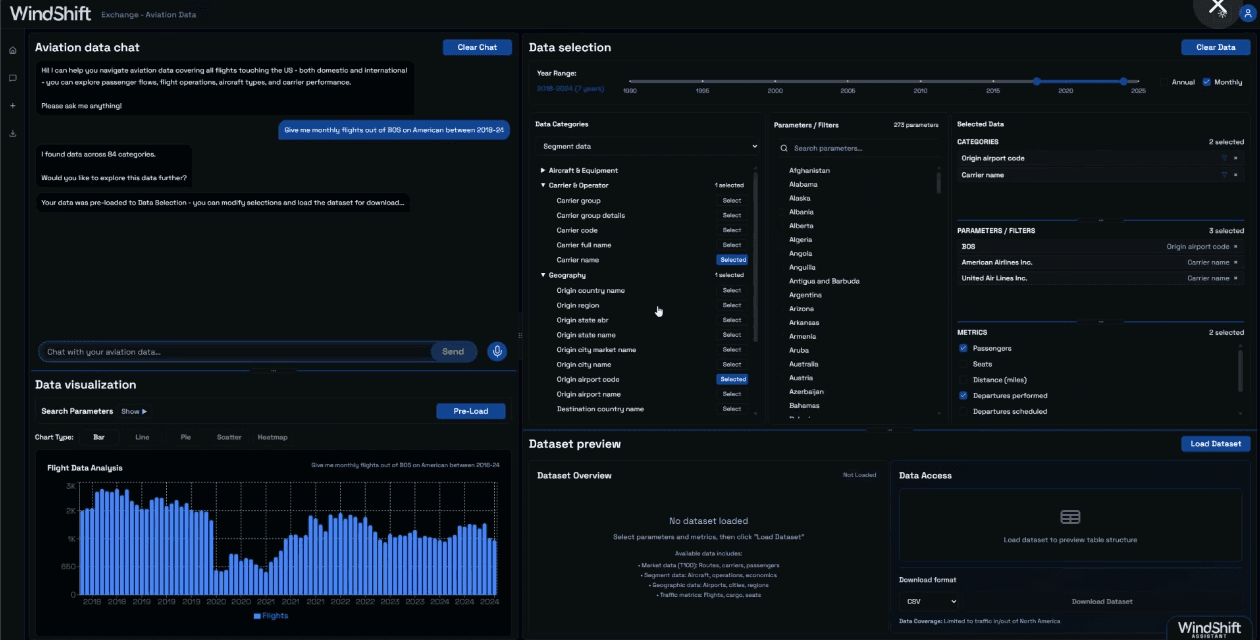Click the Load Dataset button

point(1215,443)
